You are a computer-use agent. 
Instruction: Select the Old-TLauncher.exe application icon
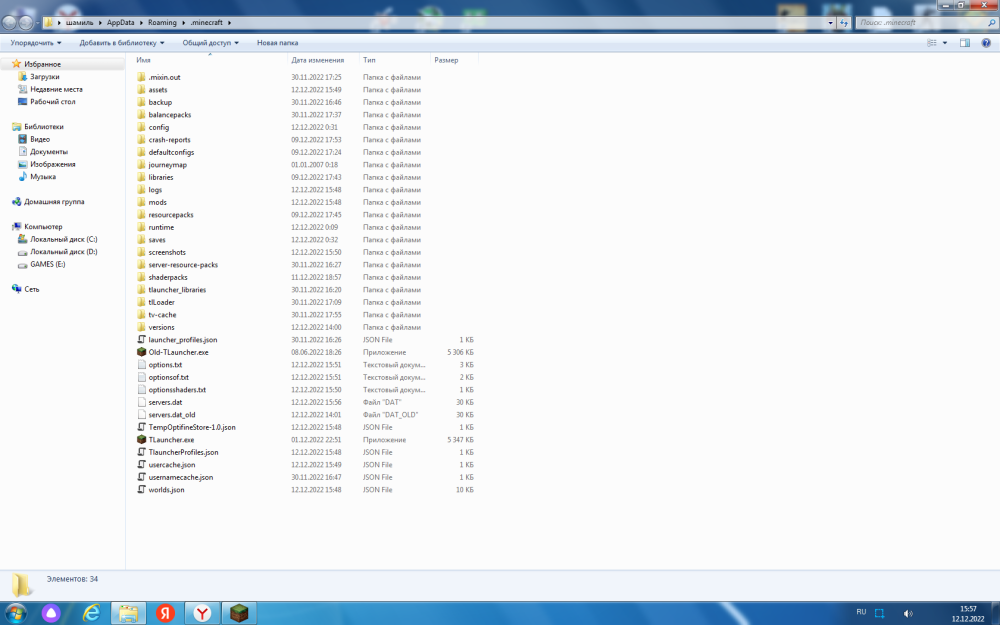point(142,352)
